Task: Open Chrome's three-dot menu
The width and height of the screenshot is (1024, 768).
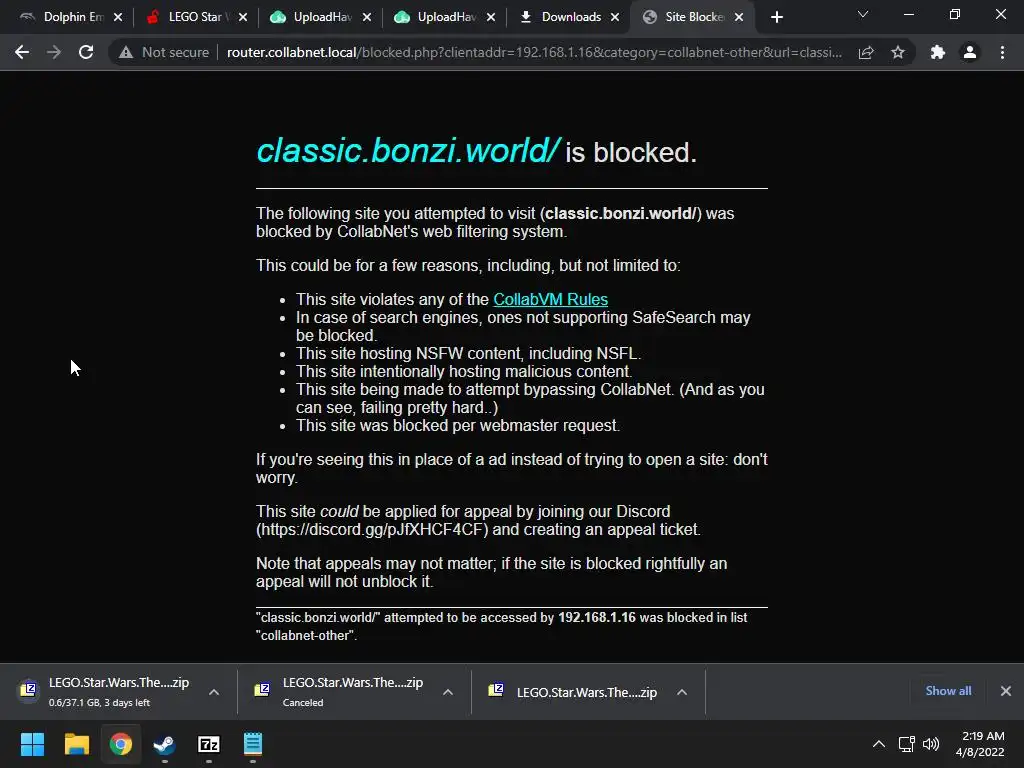Action: pyautogui.click(x=1002, y=52)
